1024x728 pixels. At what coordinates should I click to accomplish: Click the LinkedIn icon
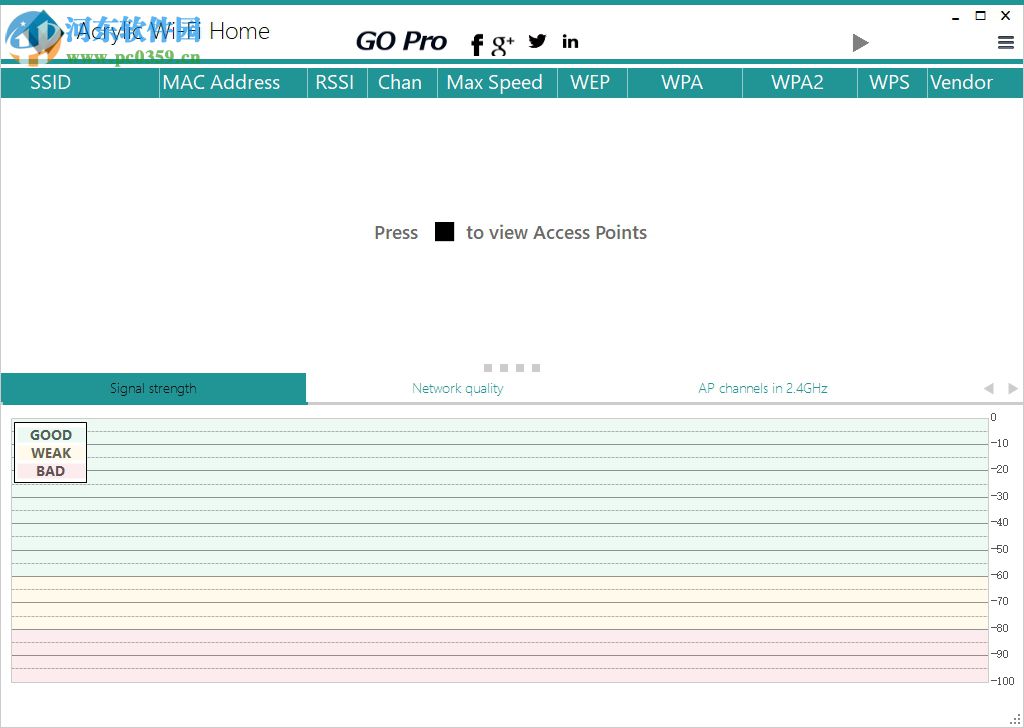(570, 41)
